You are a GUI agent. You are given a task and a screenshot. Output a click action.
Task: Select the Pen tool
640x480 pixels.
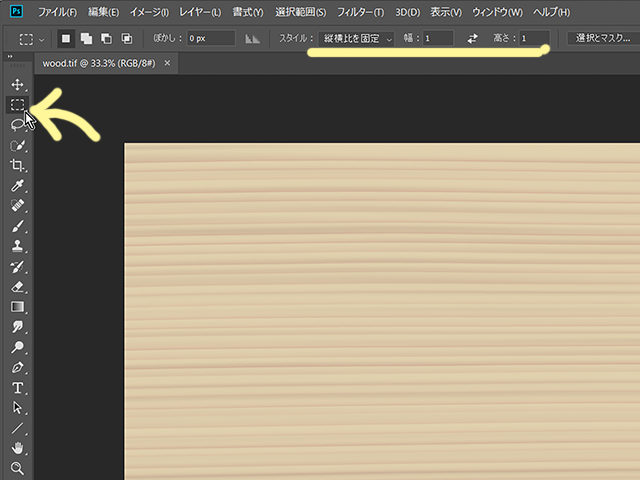pos(17,367)
